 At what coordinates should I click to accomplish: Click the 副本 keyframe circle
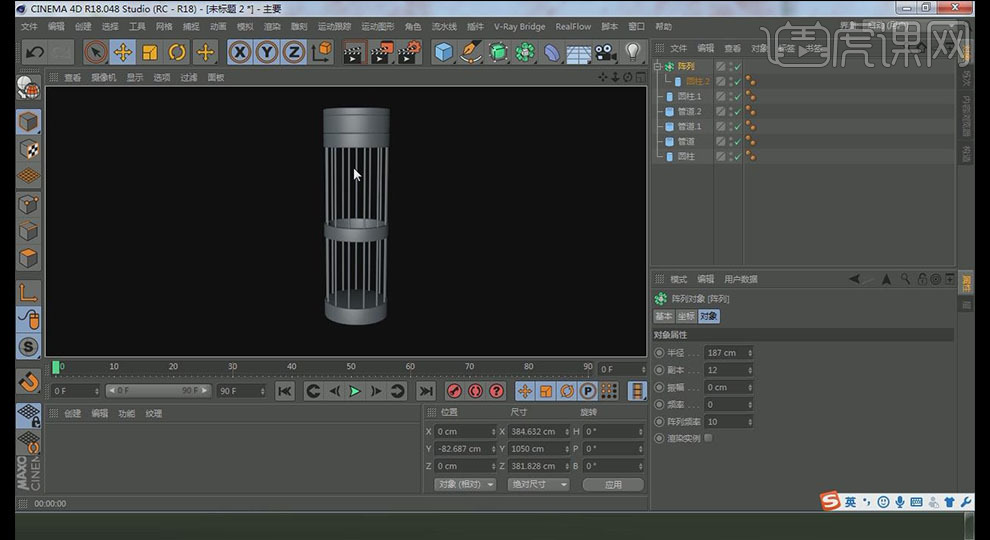point(659,370)
